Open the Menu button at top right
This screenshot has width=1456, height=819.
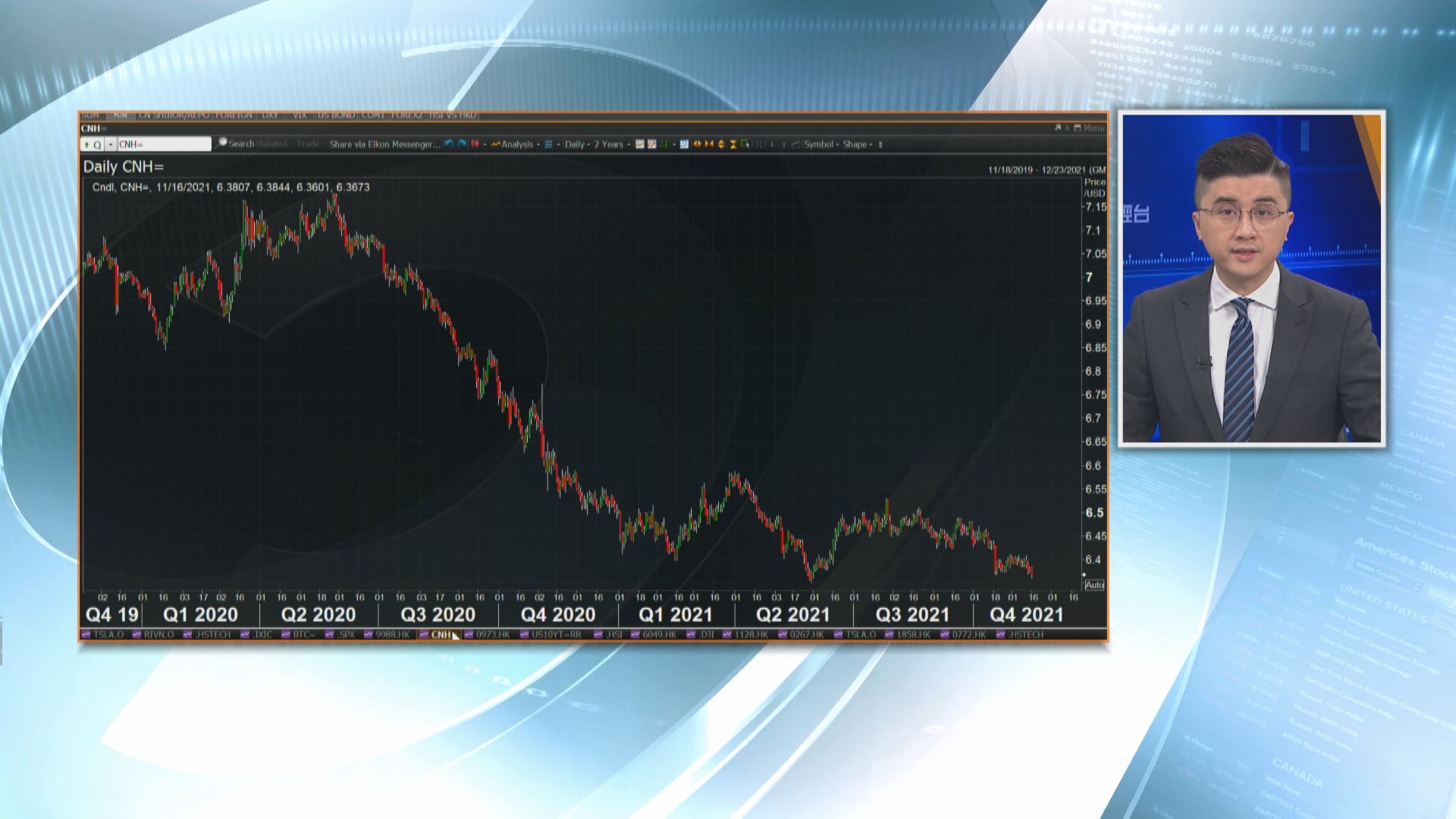coord(1093,128)
